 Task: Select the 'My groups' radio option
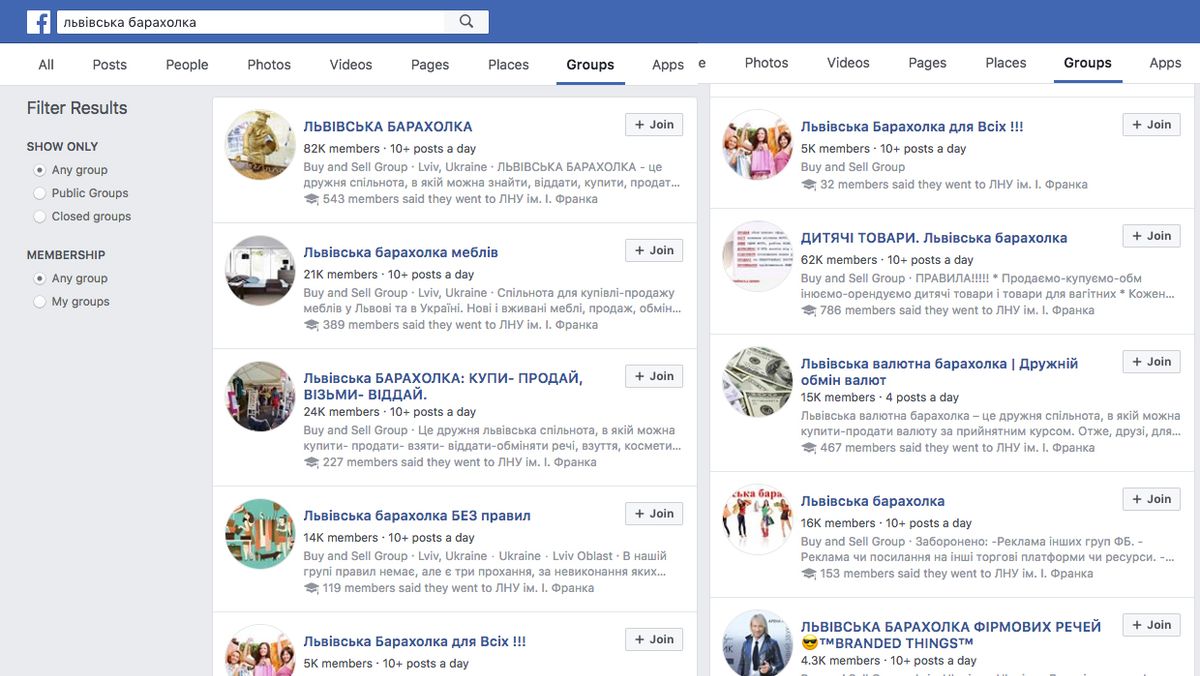click(x=40, y=301)
